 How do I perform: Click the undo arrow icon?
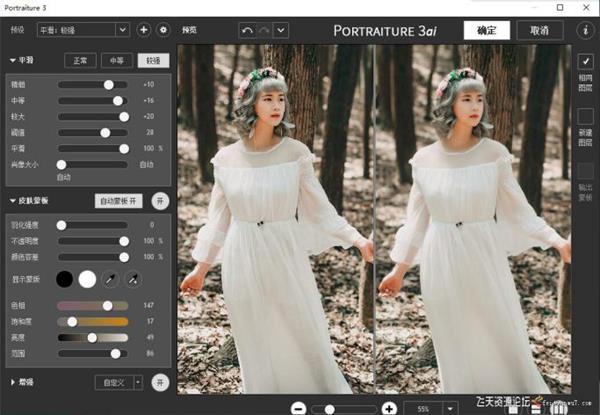pyautogui.click(x=248, y=30)
